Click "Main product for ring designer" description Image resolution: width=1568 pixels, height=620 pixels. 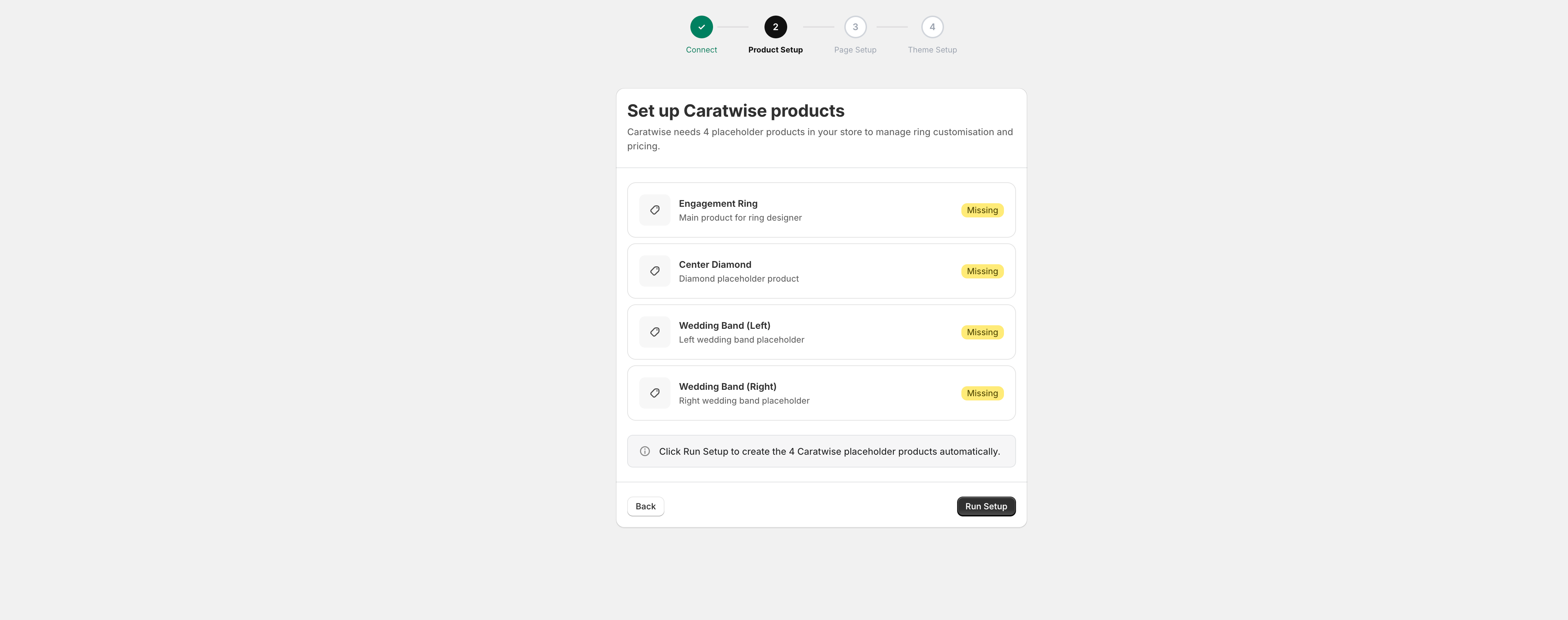(740, 218)
